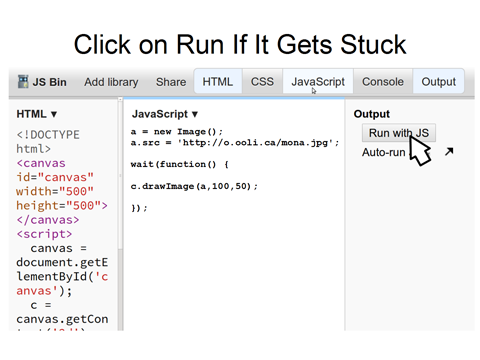Click the <script> tag in HTML editor
480x360 pixels.
(x=44, y=234)
